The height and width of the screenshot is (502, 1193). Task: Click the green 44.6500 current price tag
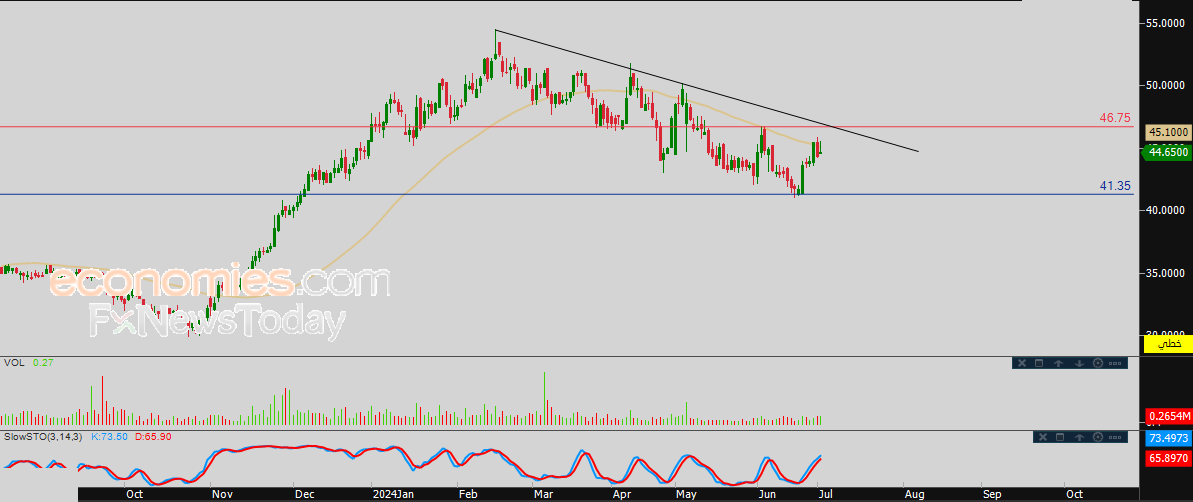tap(1167, 152)
